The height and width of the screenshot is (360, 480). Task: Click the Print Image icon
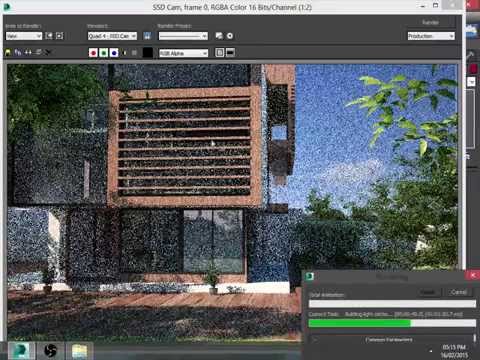coord(38,52)
